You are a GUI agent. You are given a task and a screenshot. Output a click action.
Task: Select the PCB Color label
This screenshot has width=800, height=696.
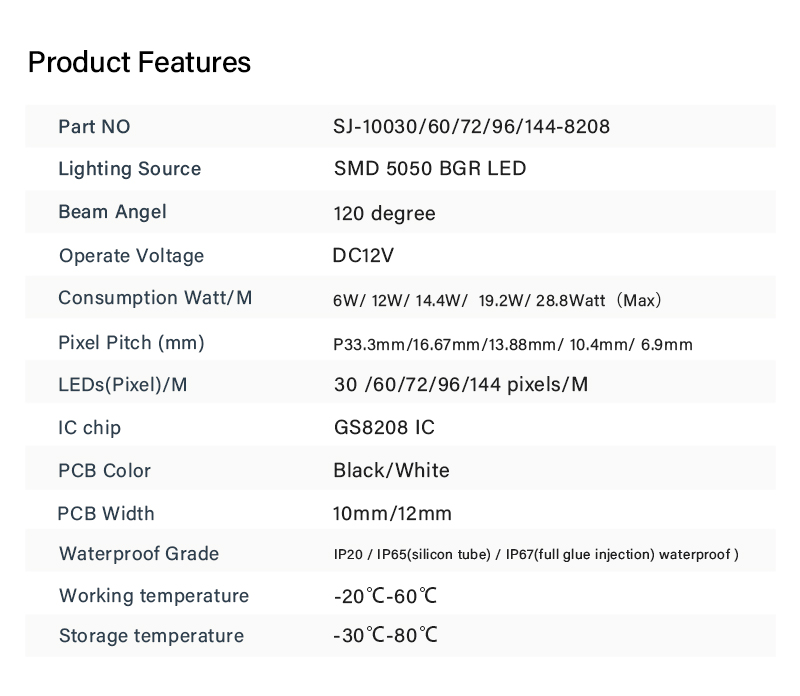click(x=105, y=470)
